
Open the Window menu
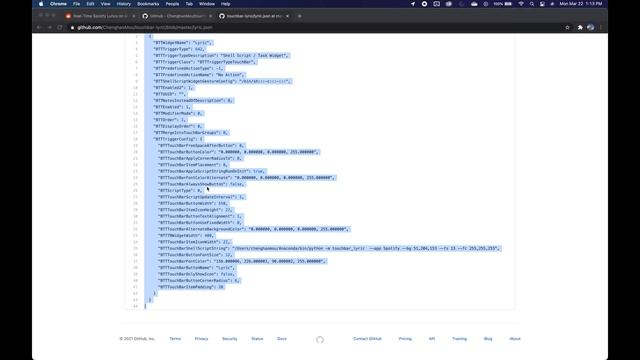(x=207, y=4)
